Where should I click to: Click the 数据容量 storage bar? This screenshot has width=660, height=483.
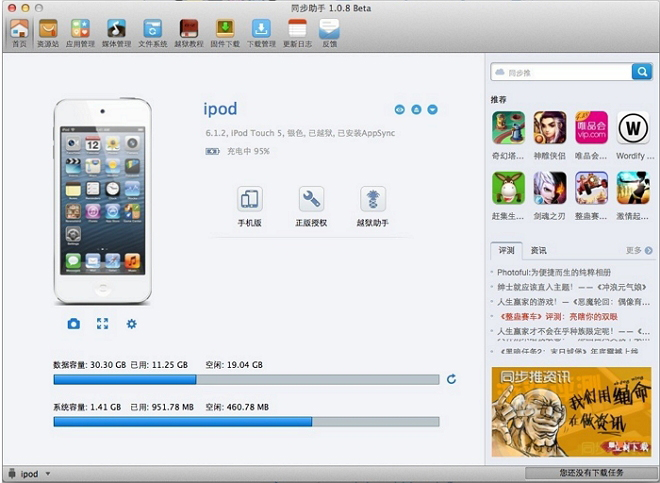coord(246,379)
